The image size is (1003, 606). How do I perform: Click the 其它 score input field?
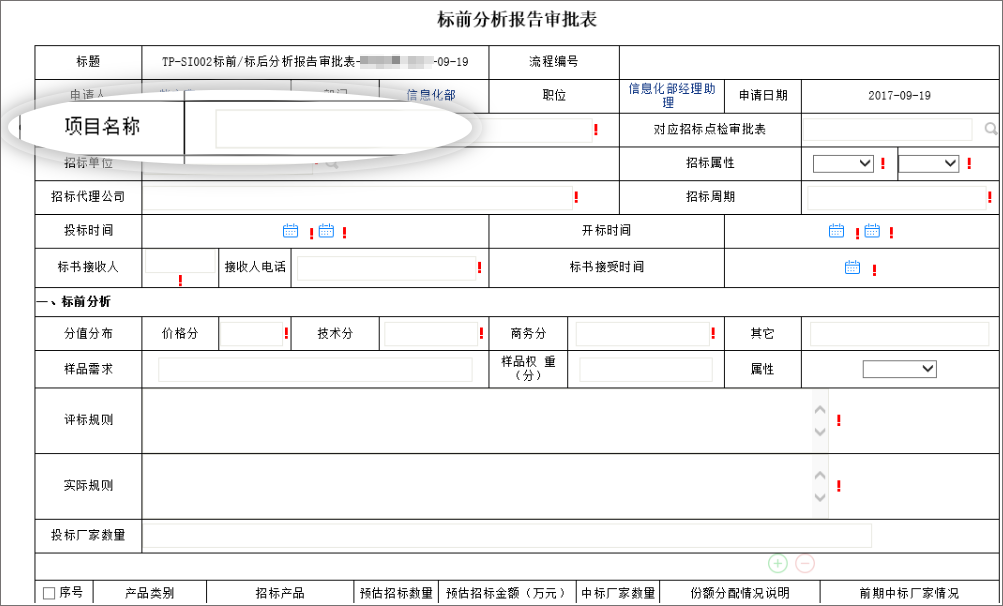[x=899, y=334]
